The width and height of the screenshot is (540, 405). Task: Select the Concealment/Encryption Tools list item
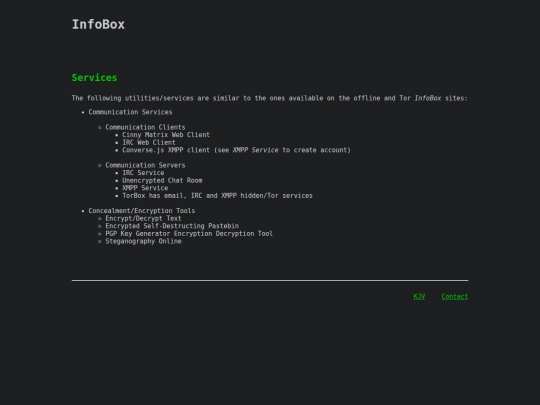coord(142,211)
